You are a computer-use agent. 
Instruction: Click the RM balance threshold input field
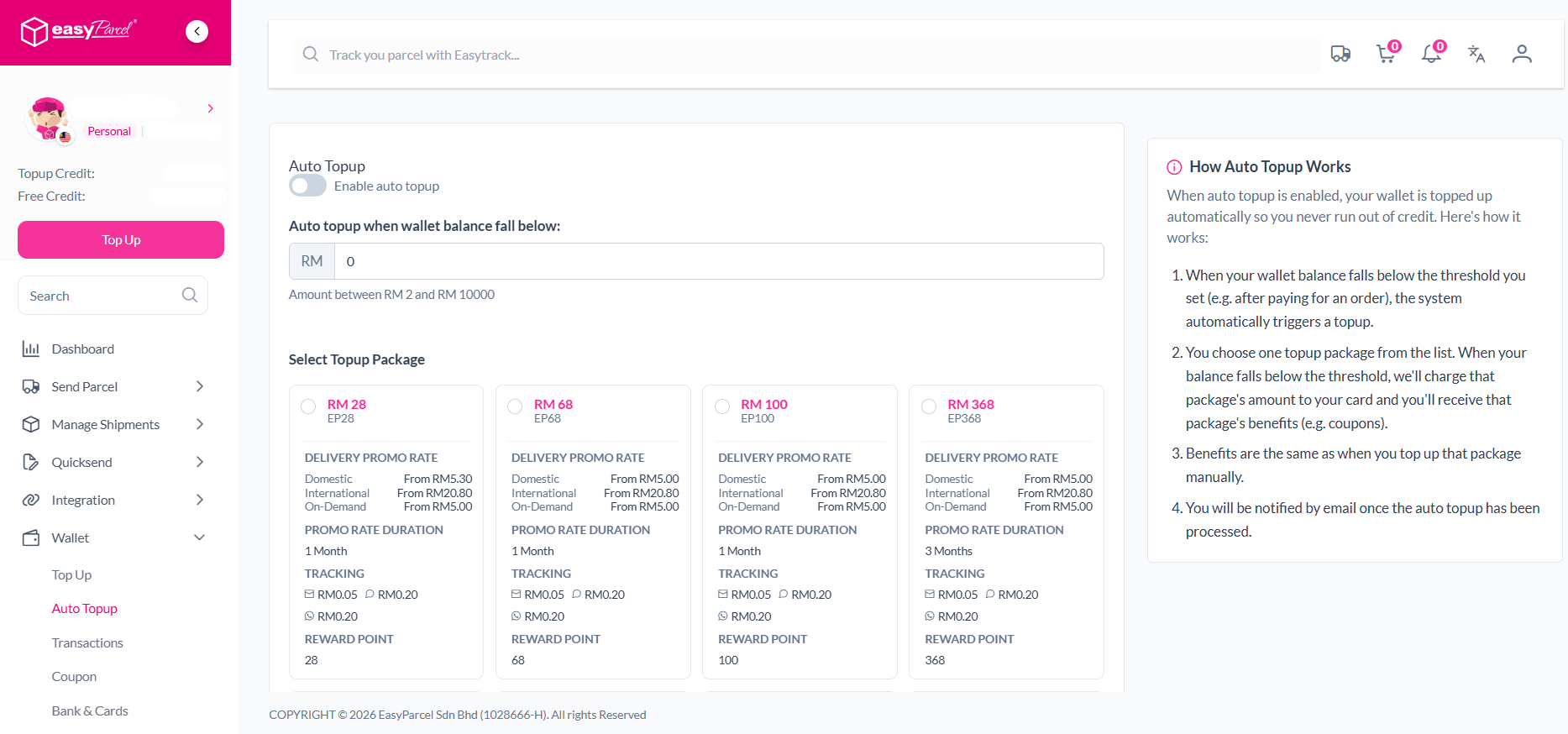pyautogui.click(x=718, y=261)
